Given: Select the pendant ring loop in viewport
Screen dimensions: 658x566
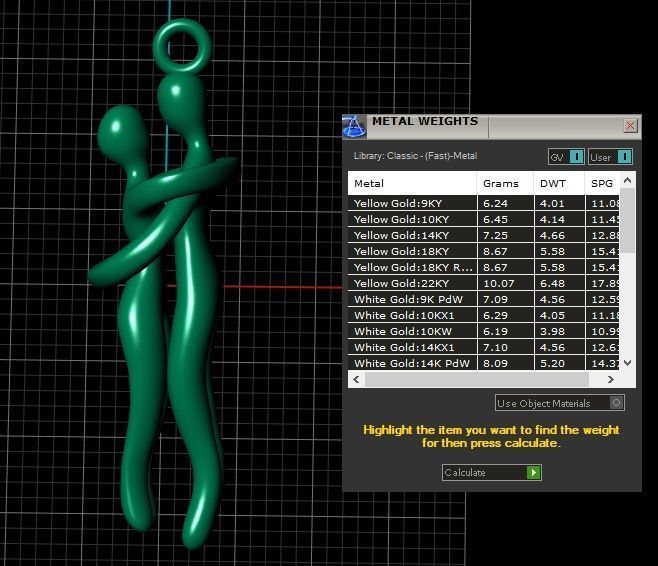Looking at the screenshot, I should pyautogui.click(x=182, y=45).
